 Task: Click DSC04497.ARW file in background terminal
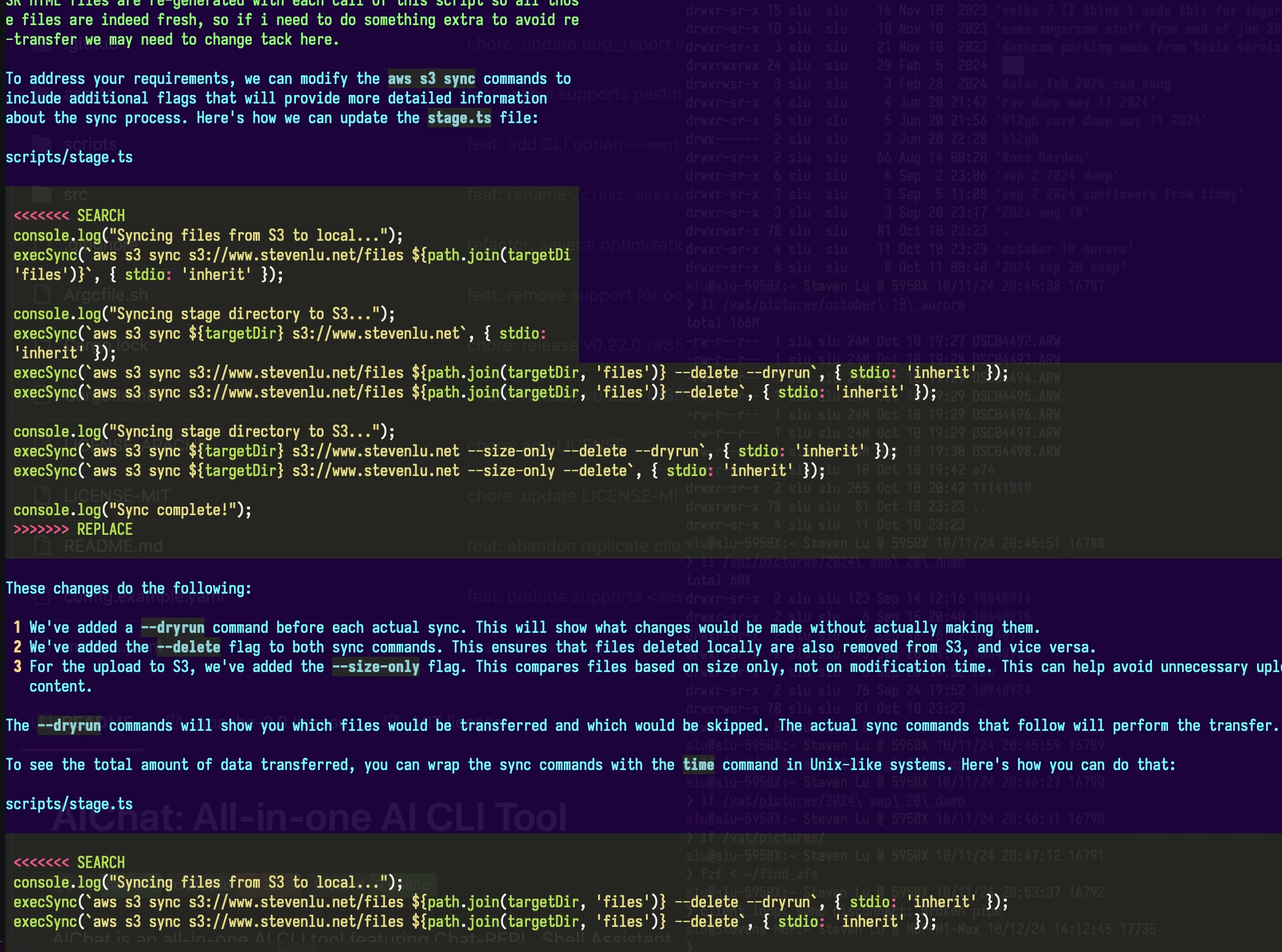1017,433
